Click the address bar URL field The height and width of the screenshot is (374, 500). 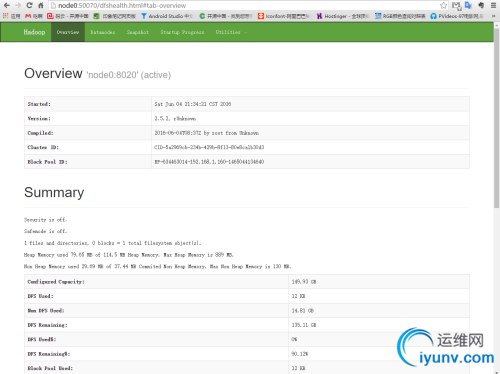(x=247, y=5)
